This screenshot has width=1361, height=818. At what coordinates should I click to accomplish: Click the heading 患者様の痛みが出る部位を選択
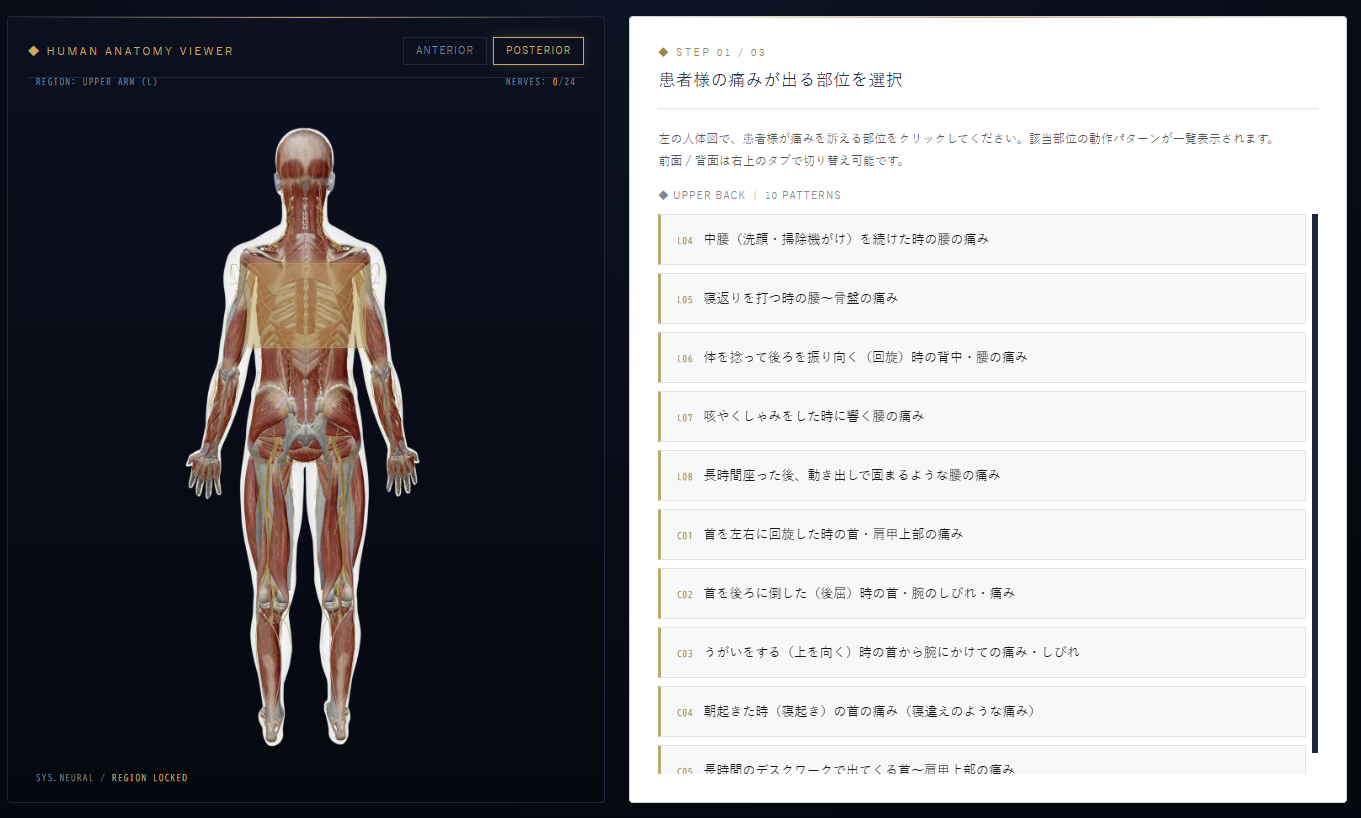[x=781, y=80]
